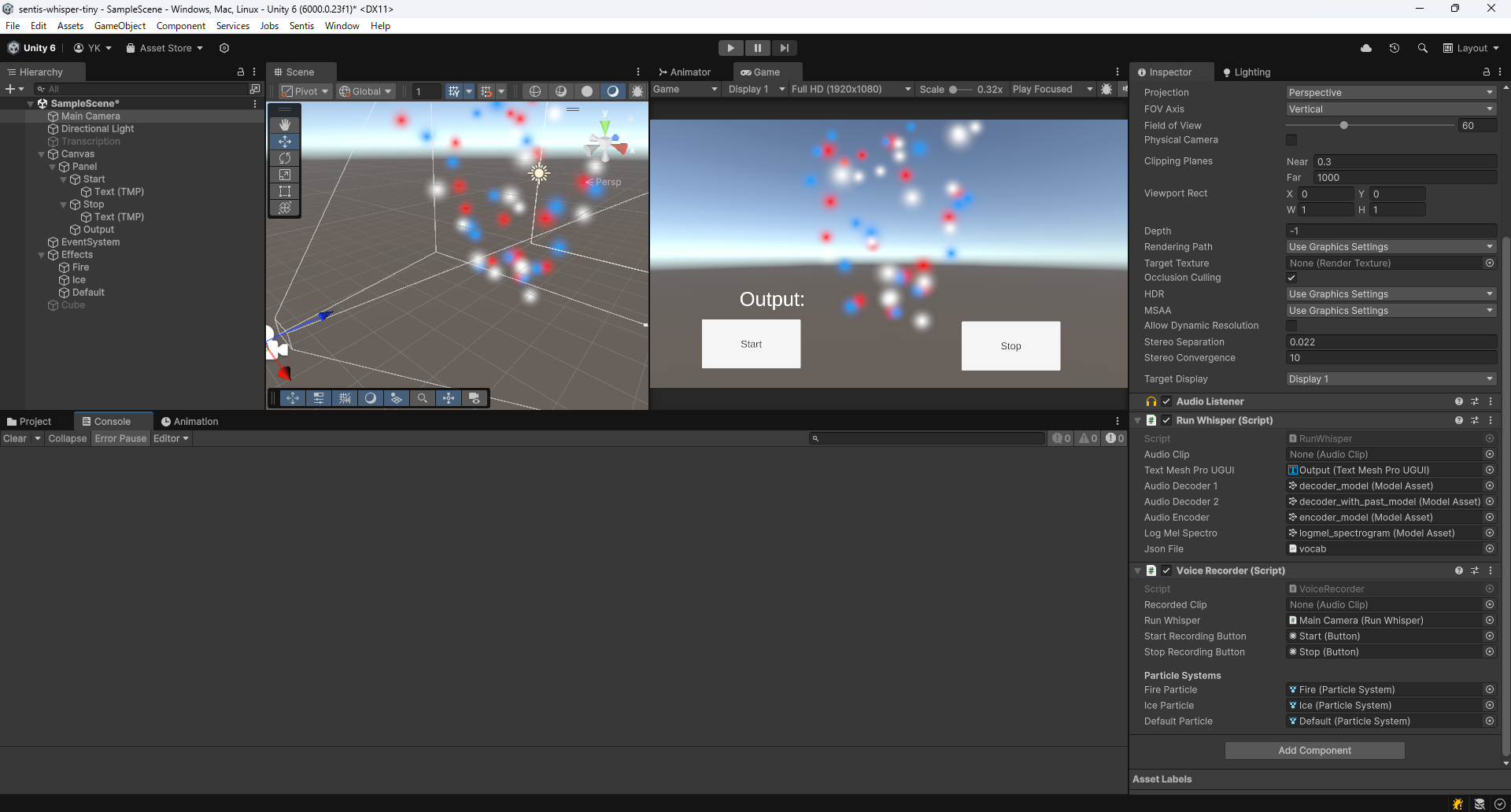
Task: Click the Console search field
Action: pyautogui.click(x=927, y=438)
